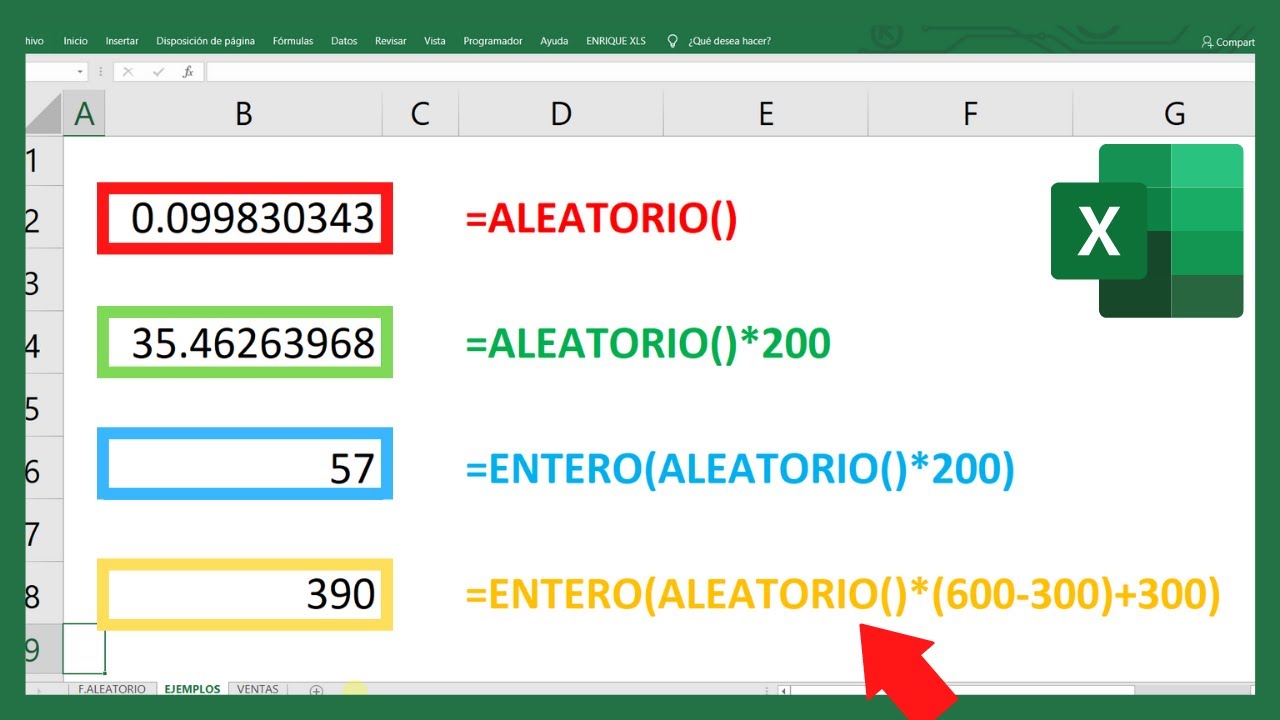Click the formula bar drag handle dots

(100, 72)
